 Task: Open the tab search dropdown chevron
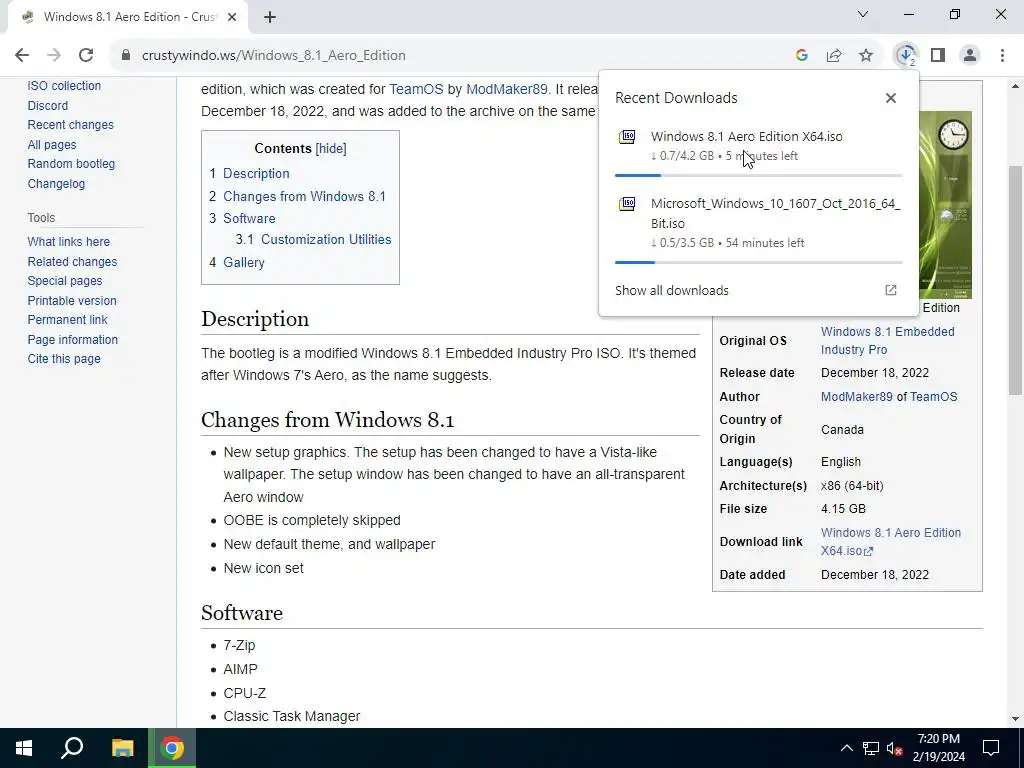pyautogui.click(x=863, y=14)
